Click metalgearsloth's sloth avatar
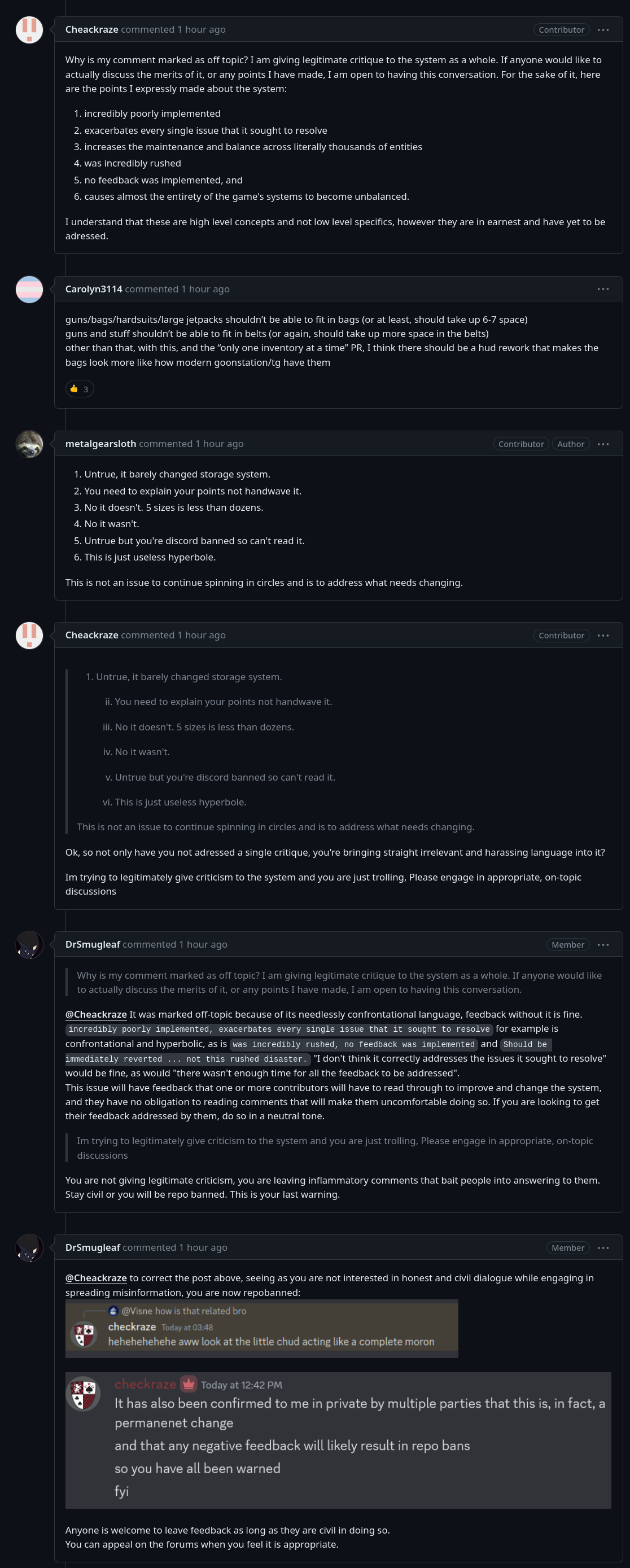The height and width of the screenshot is (1568, 630). pos(29,444)
